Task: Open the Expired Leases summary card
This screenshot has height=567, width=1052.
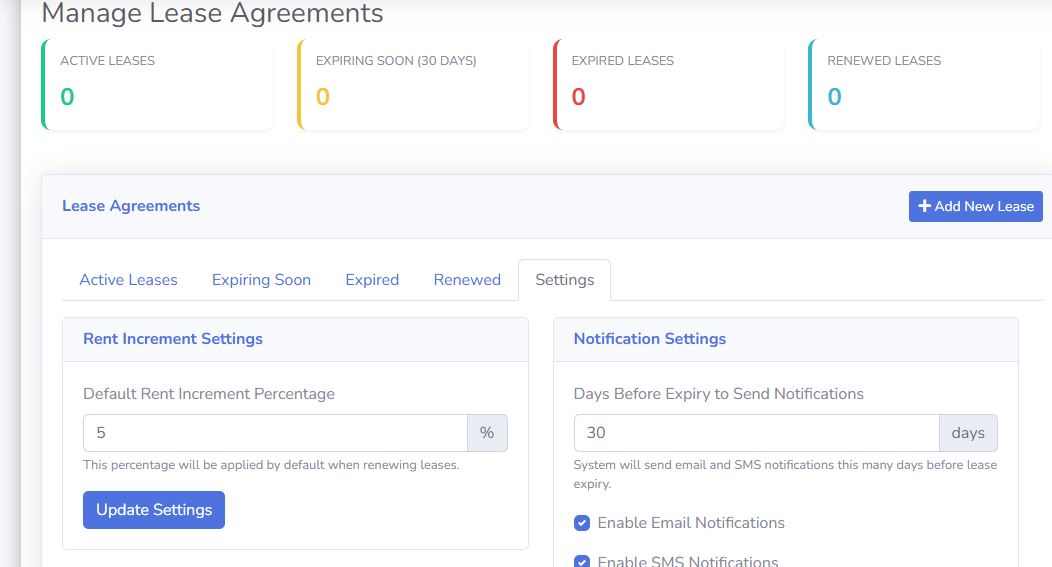Action: 669,84
